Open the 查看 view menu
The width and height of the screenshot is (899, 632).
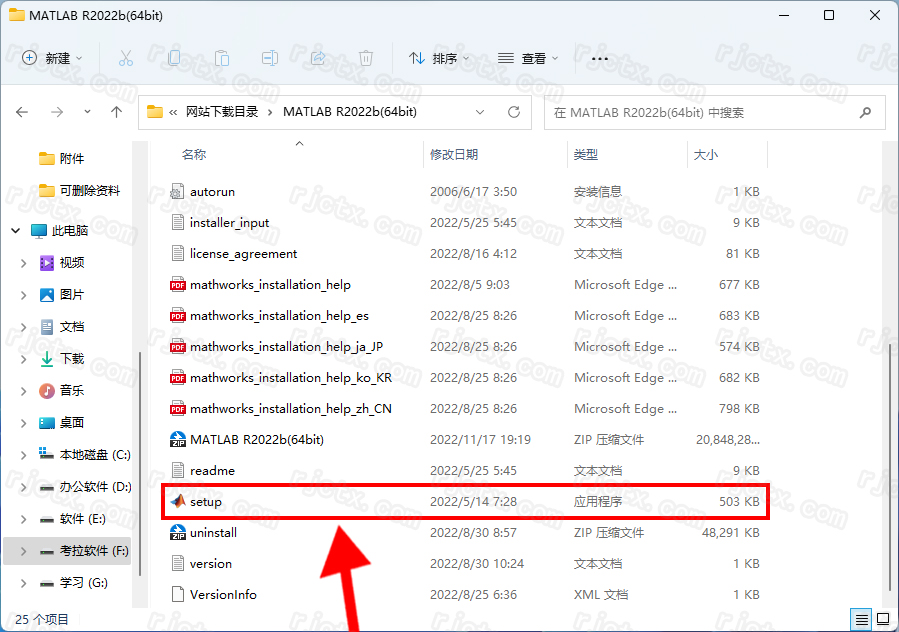point(528,58)
